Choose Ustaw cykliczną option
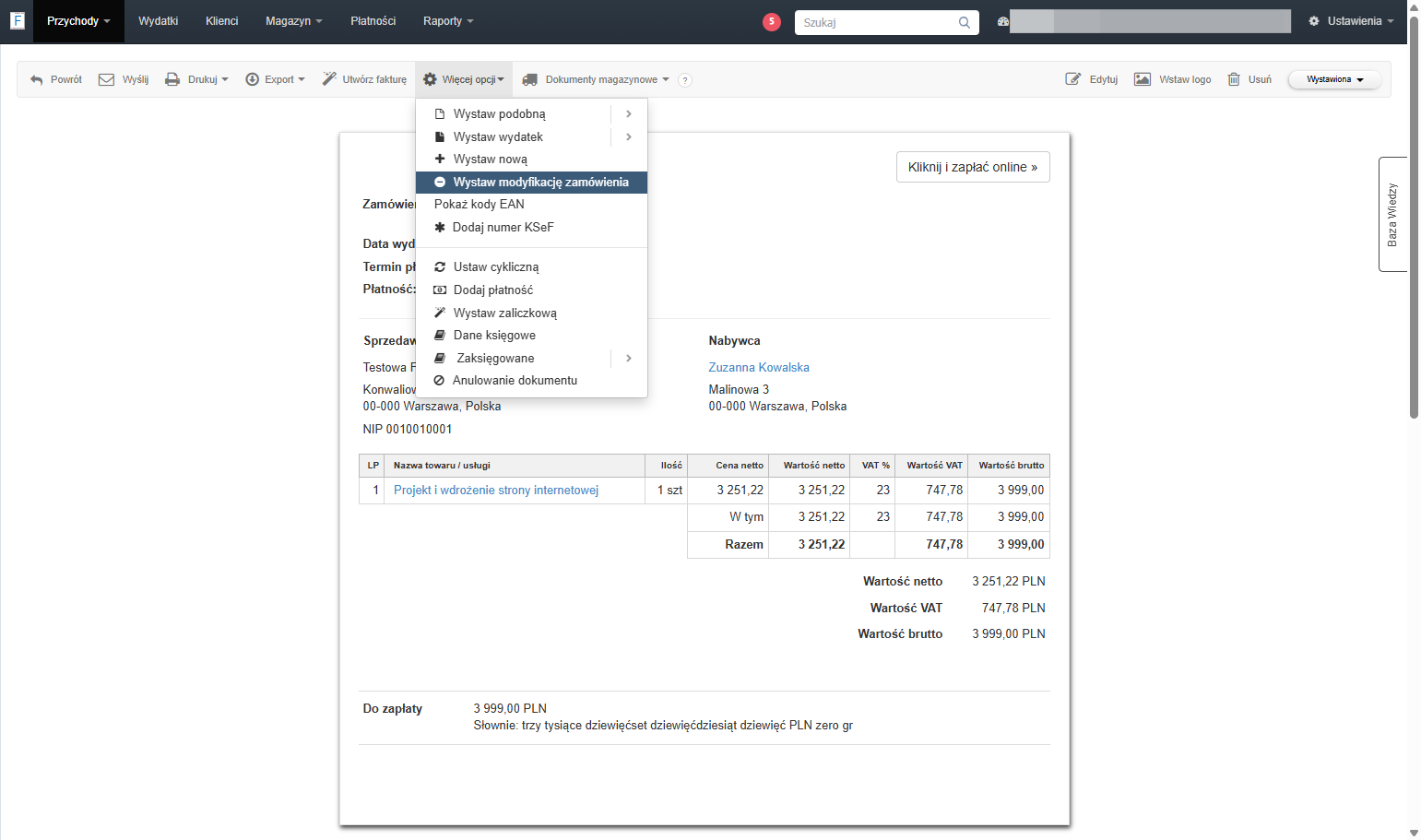 531,267
